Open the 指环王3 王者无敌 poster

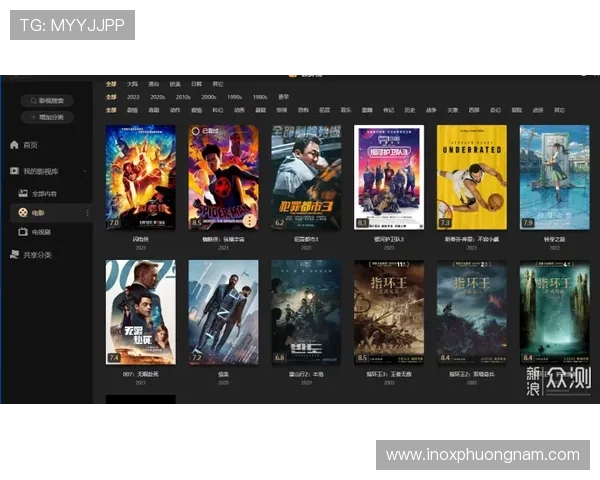point(389,312)
